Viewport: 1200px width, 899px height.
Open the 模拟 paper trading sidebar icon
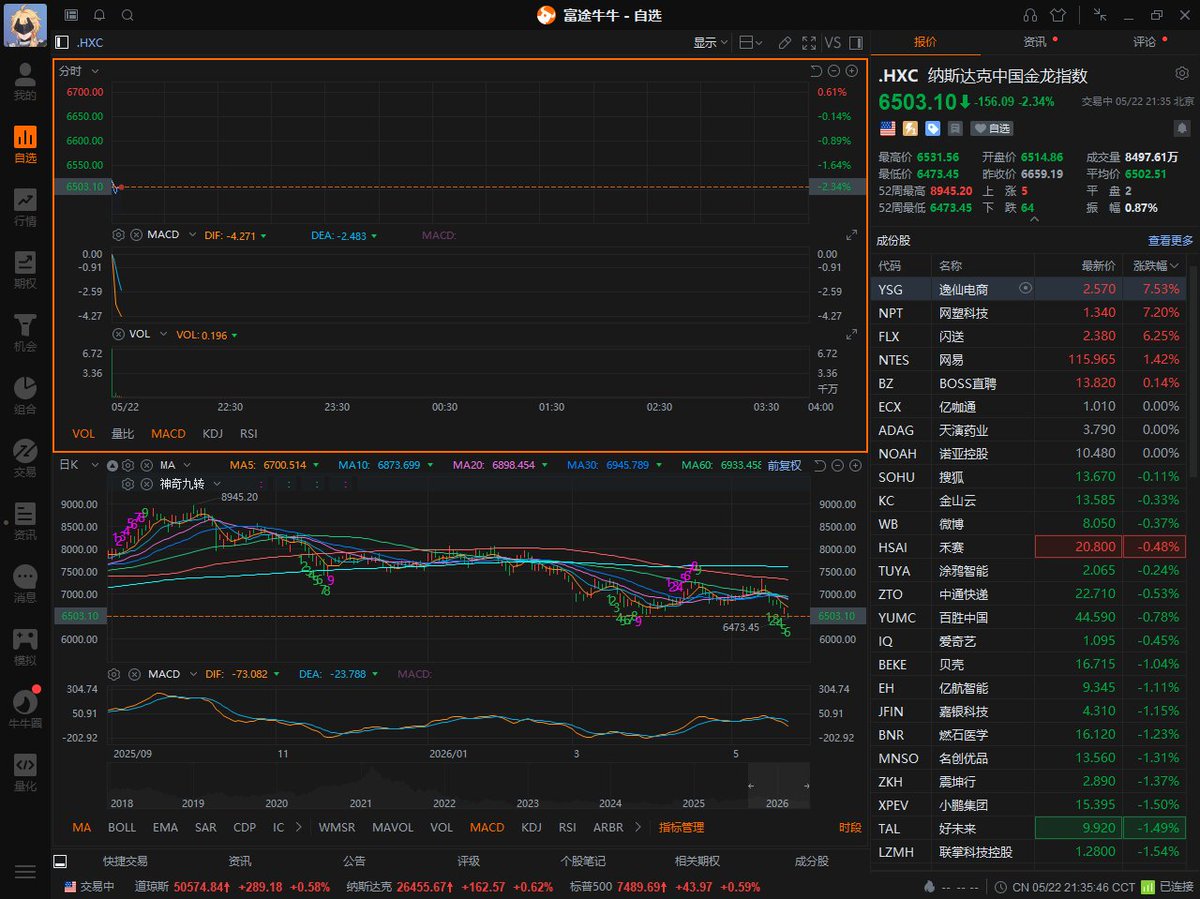tap(25, 647)
